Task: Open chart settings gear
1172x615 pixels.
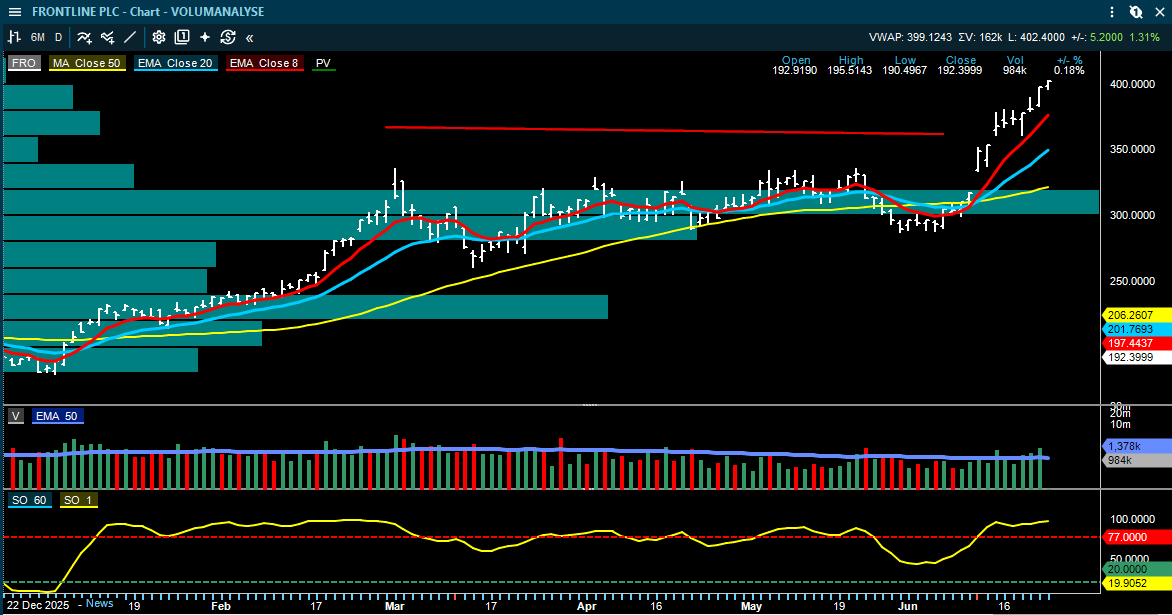Action: click(x=158, y=37)
